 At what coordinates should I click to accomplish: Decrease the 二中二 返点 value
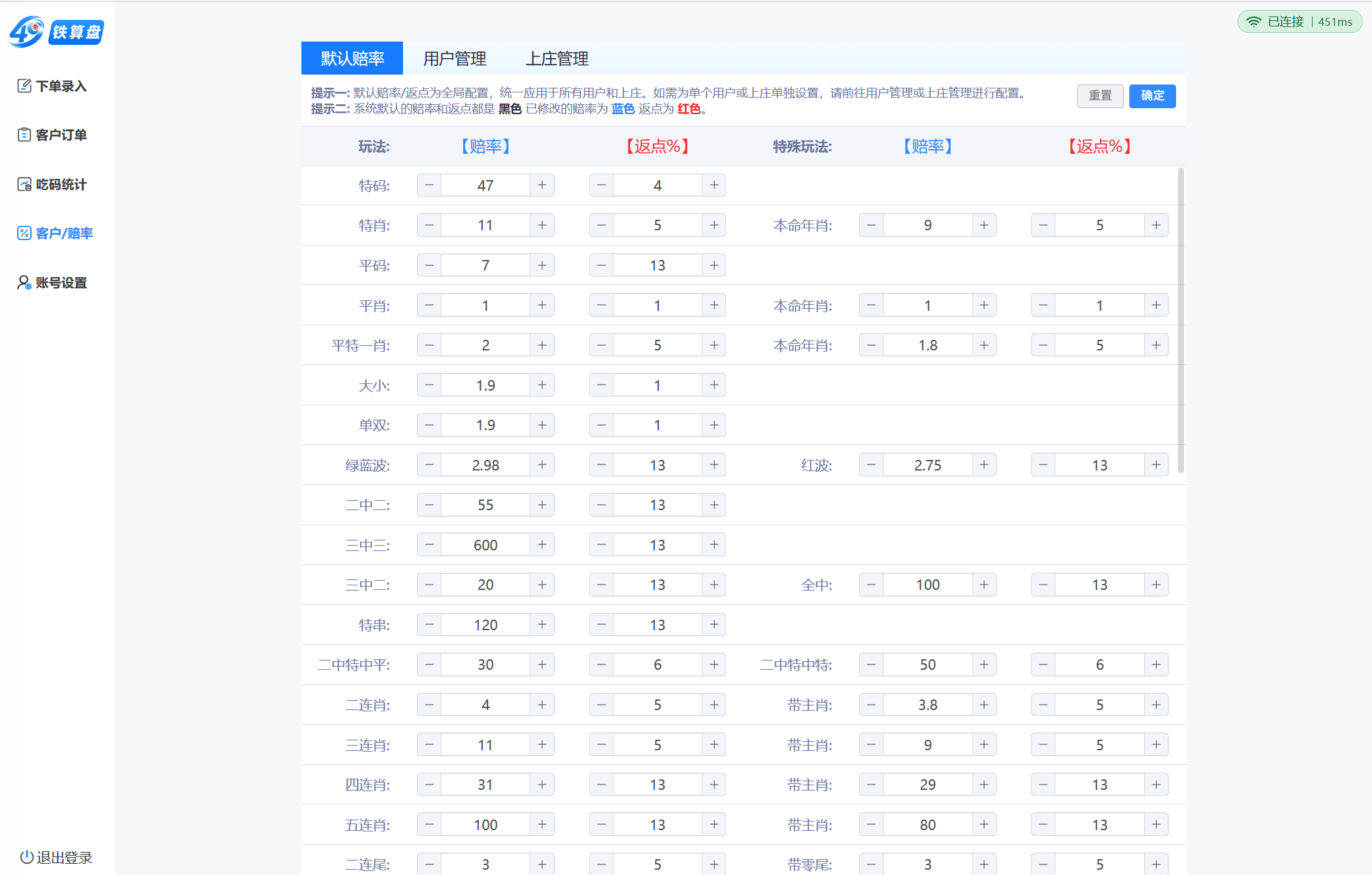602,505
